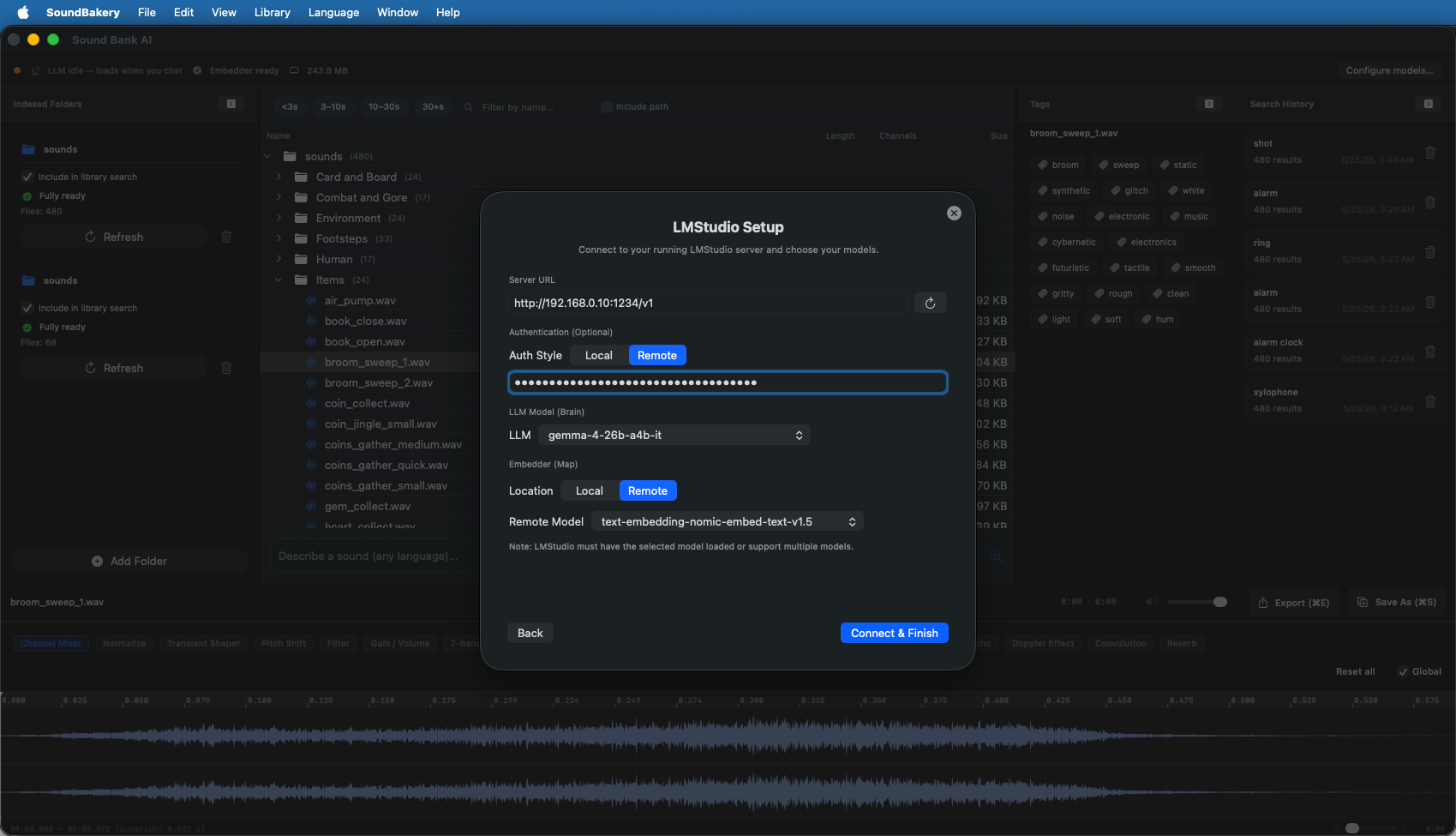Image resolution: width=1456 pixels, height=836 pixels.
Task: Expand the Card and Board folder
Action: pos(279,177)
